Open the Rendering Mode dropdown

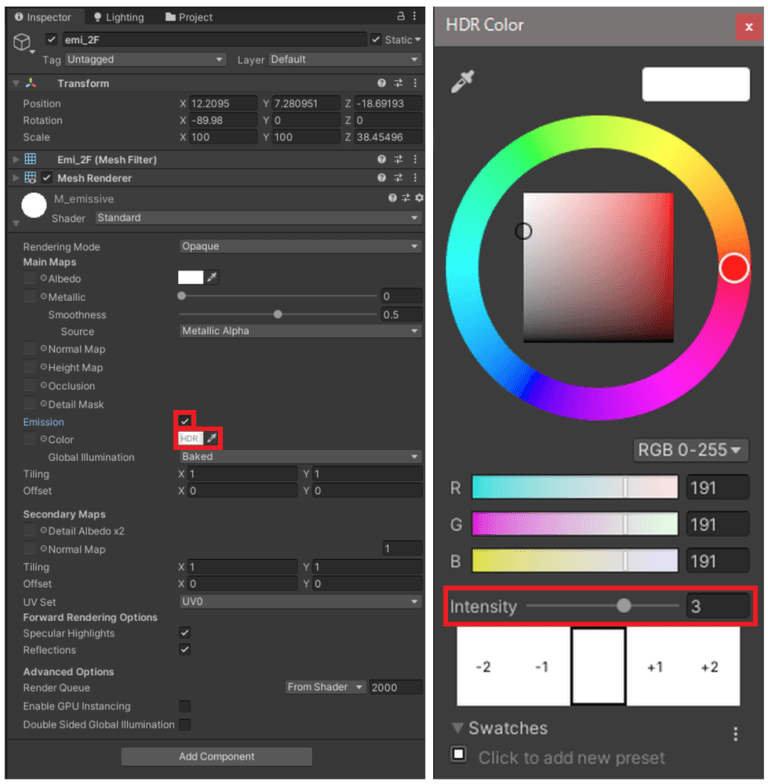pyautogui.click(x=299, y=246)
